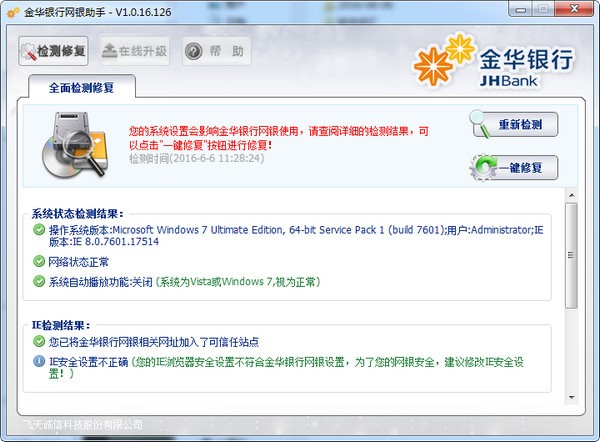Open the 帮助 help button
Screen dimensions: 600x442
coord(216,51)
